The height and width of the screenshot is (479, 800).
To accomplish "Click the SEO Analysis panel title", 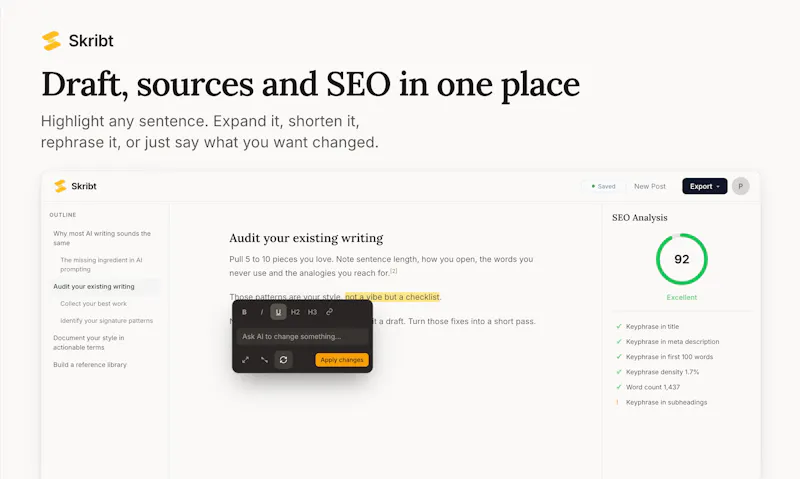I will click(x=640, y=218).
